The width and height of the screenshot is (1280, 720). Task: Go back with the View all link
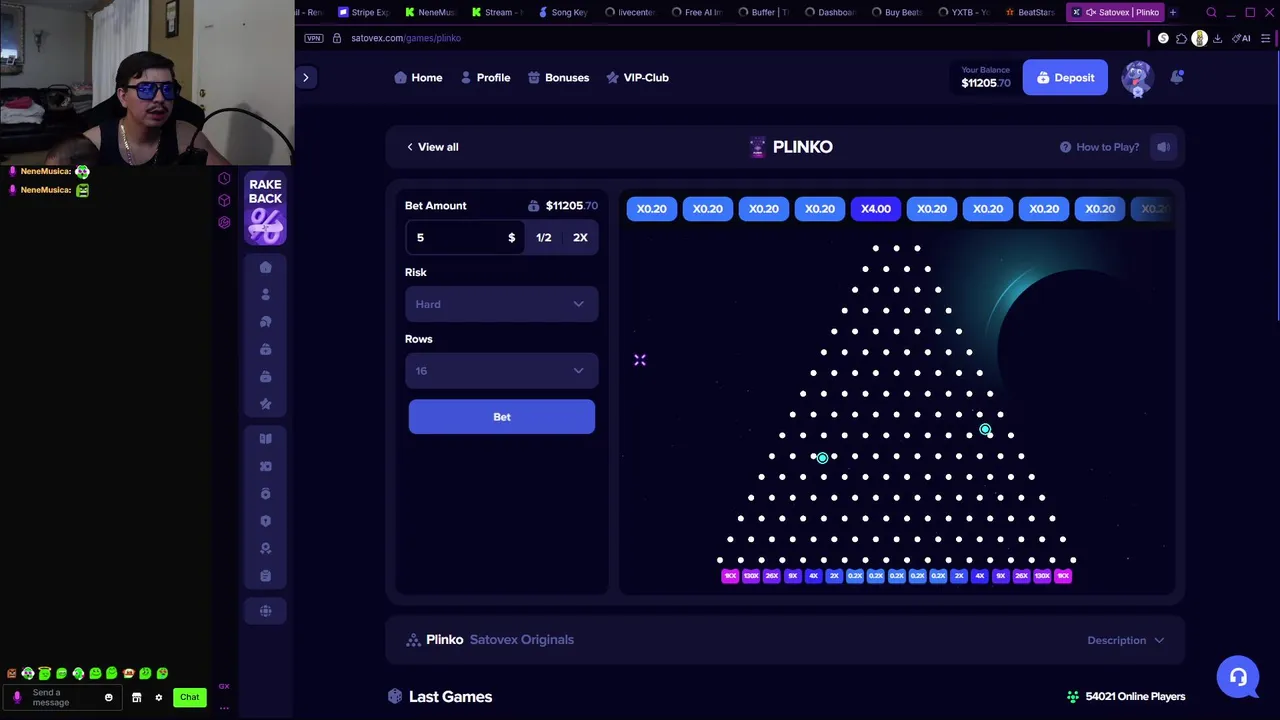click(432, 147)
